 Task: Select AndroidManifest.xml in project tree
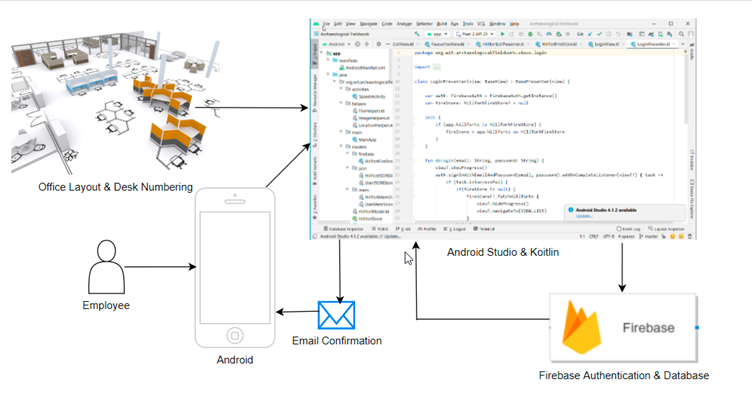tap(362, 68)
